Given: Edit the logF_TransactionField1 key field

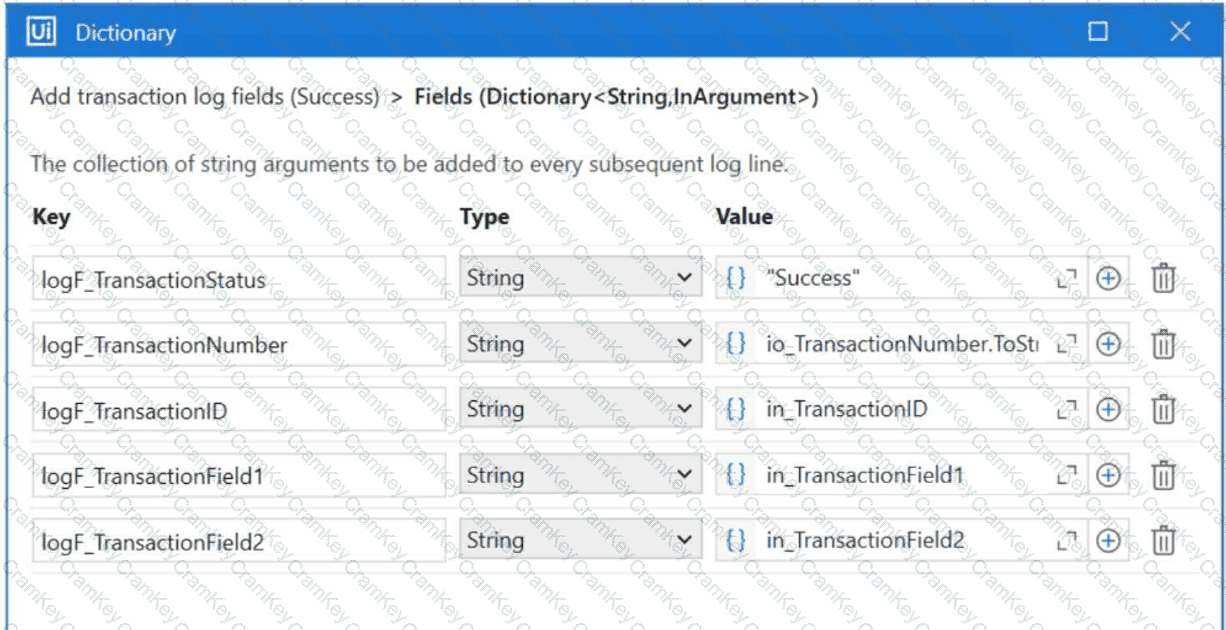Looking at the screenshot, I should point(239,477).
